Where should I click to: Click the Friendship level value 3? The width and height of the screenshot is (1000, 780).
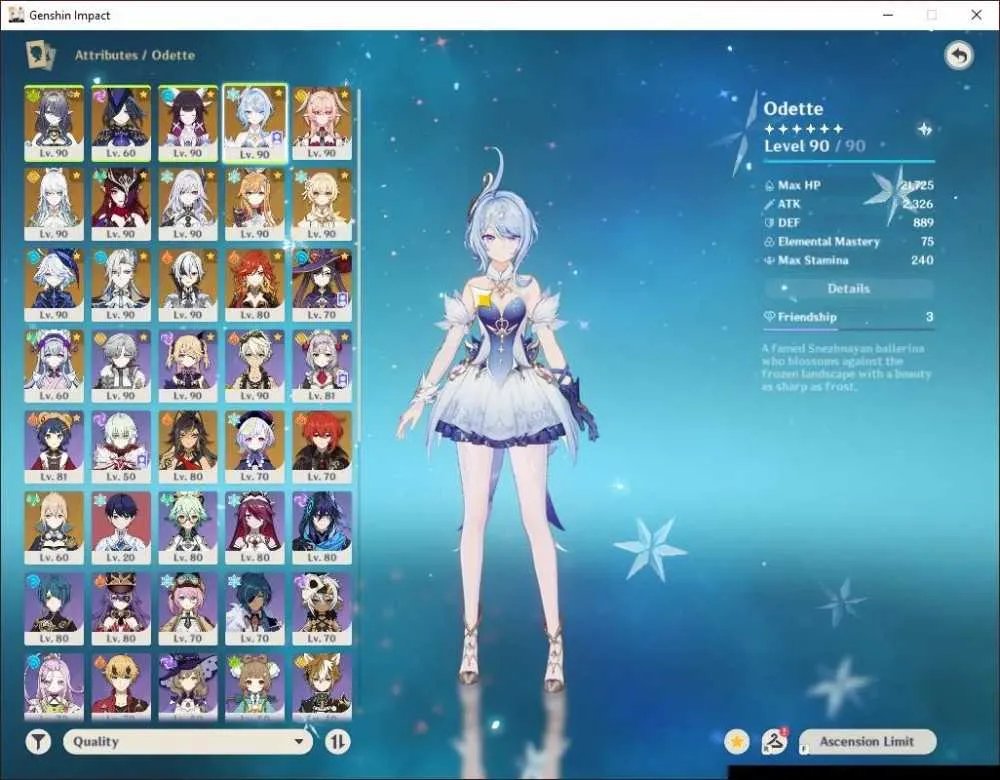930,317
